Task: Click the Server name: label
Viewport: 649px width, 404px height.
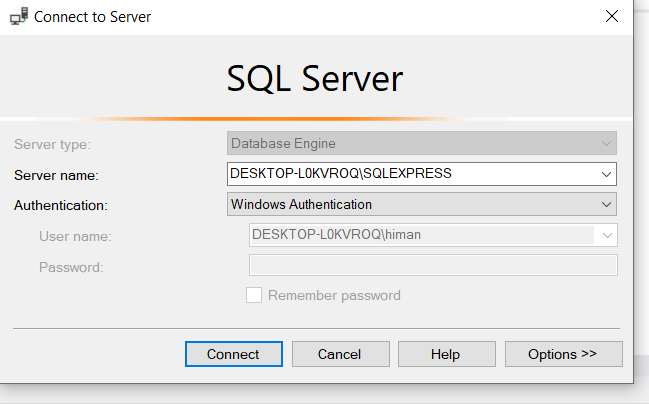Action: (x=56, y=175)
